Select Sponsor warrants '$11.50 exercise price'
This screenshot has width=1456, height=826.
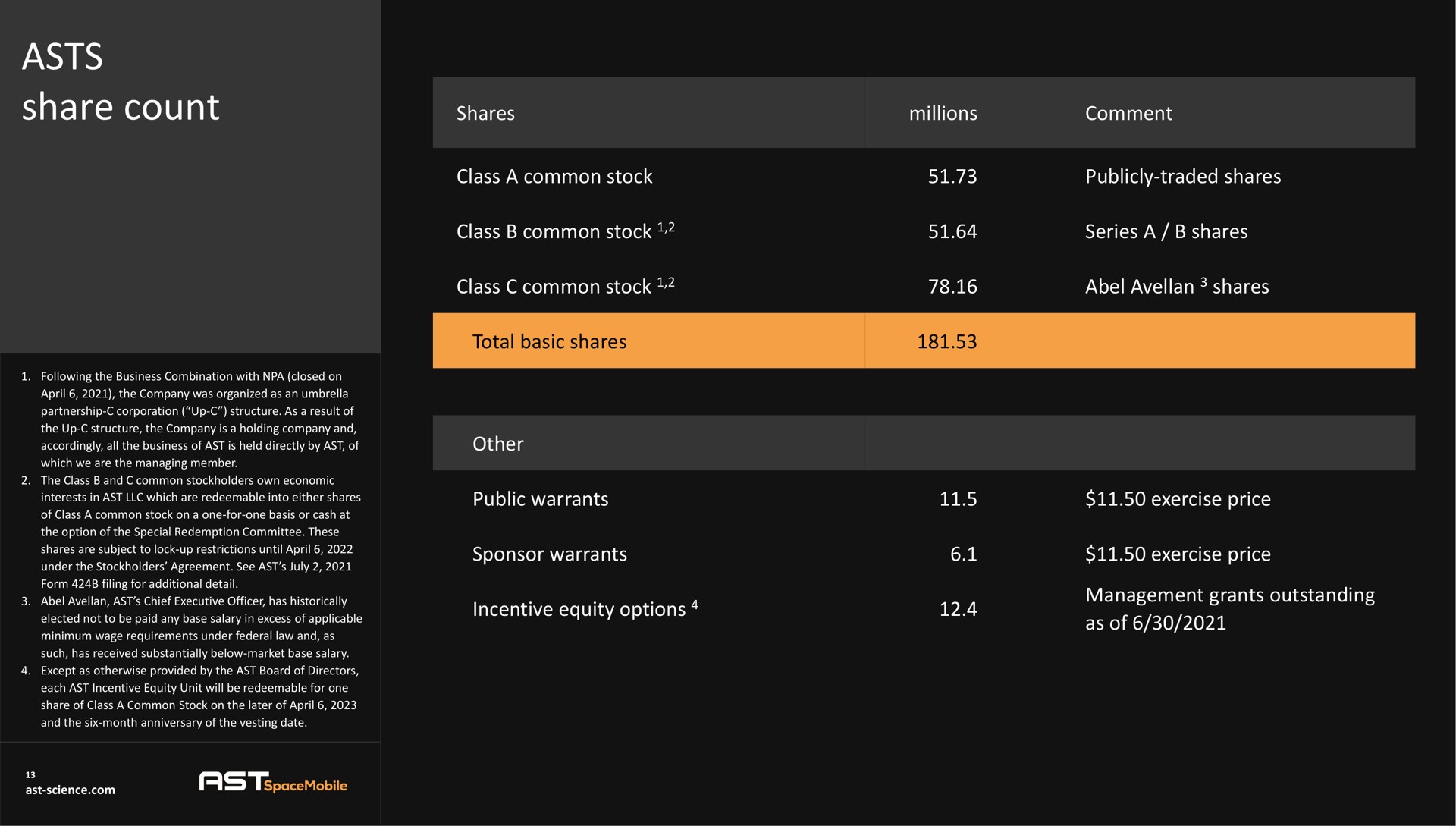pyautogui.click(x=1178, y=554)
